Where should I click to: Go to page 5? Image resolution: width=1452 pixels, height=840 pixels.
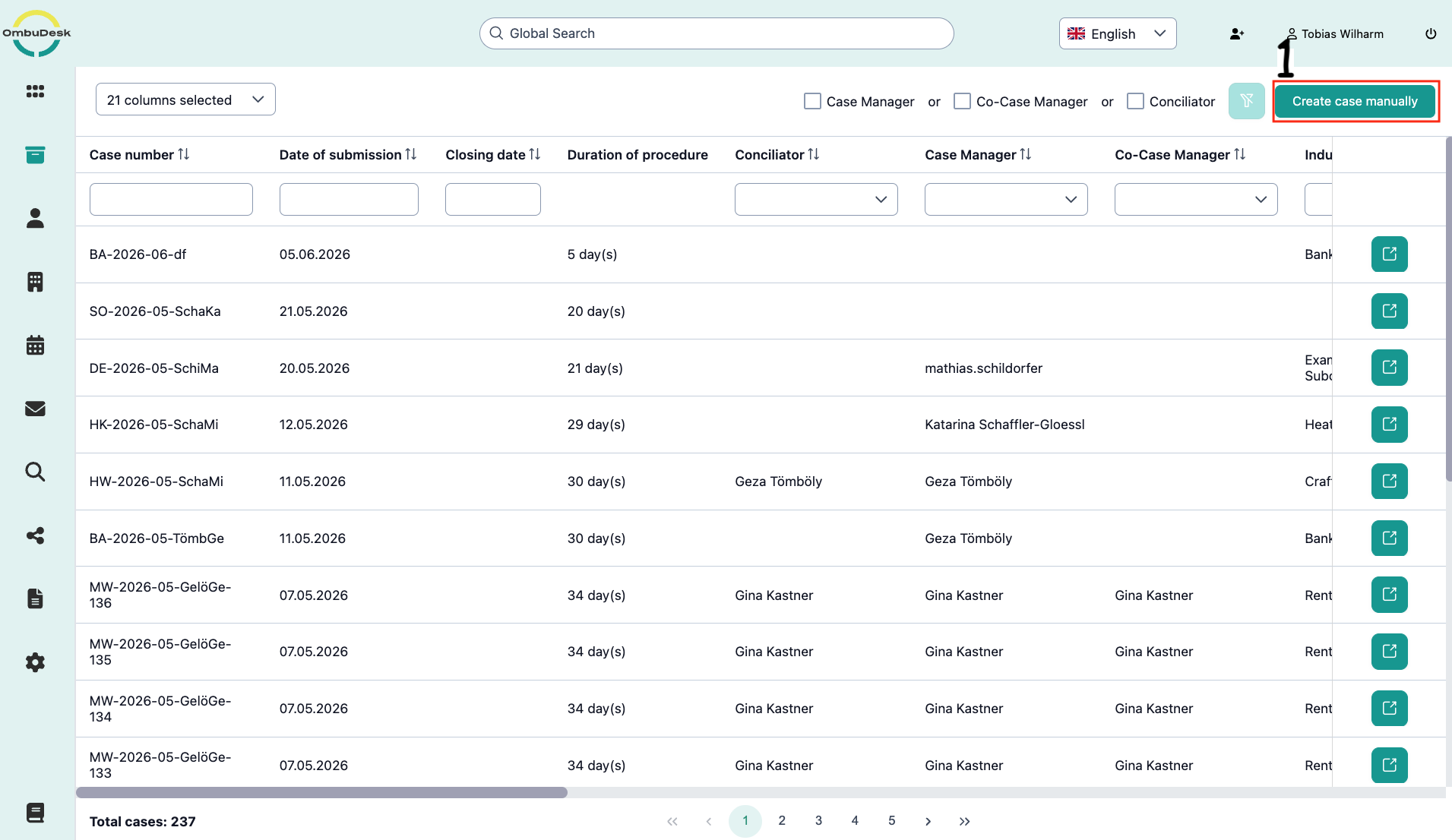click(x=891, y=821)
